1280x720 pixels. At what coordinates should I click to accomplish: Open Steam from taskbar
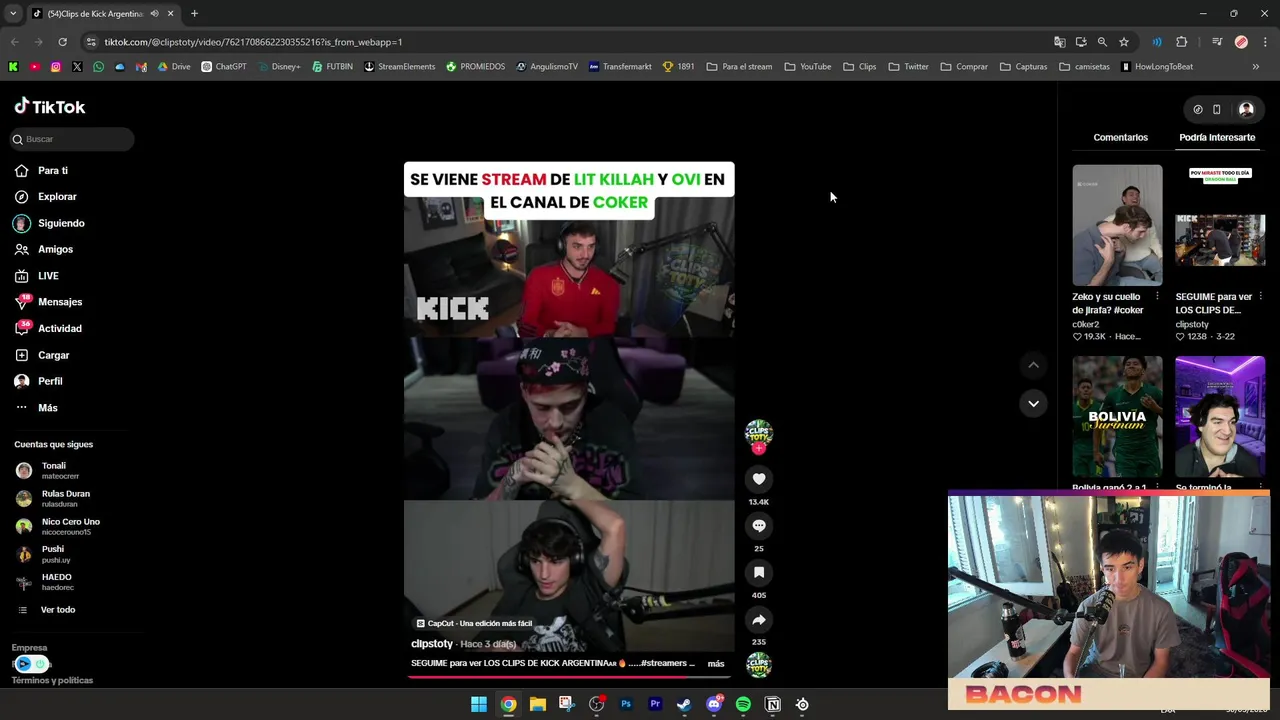684,704
